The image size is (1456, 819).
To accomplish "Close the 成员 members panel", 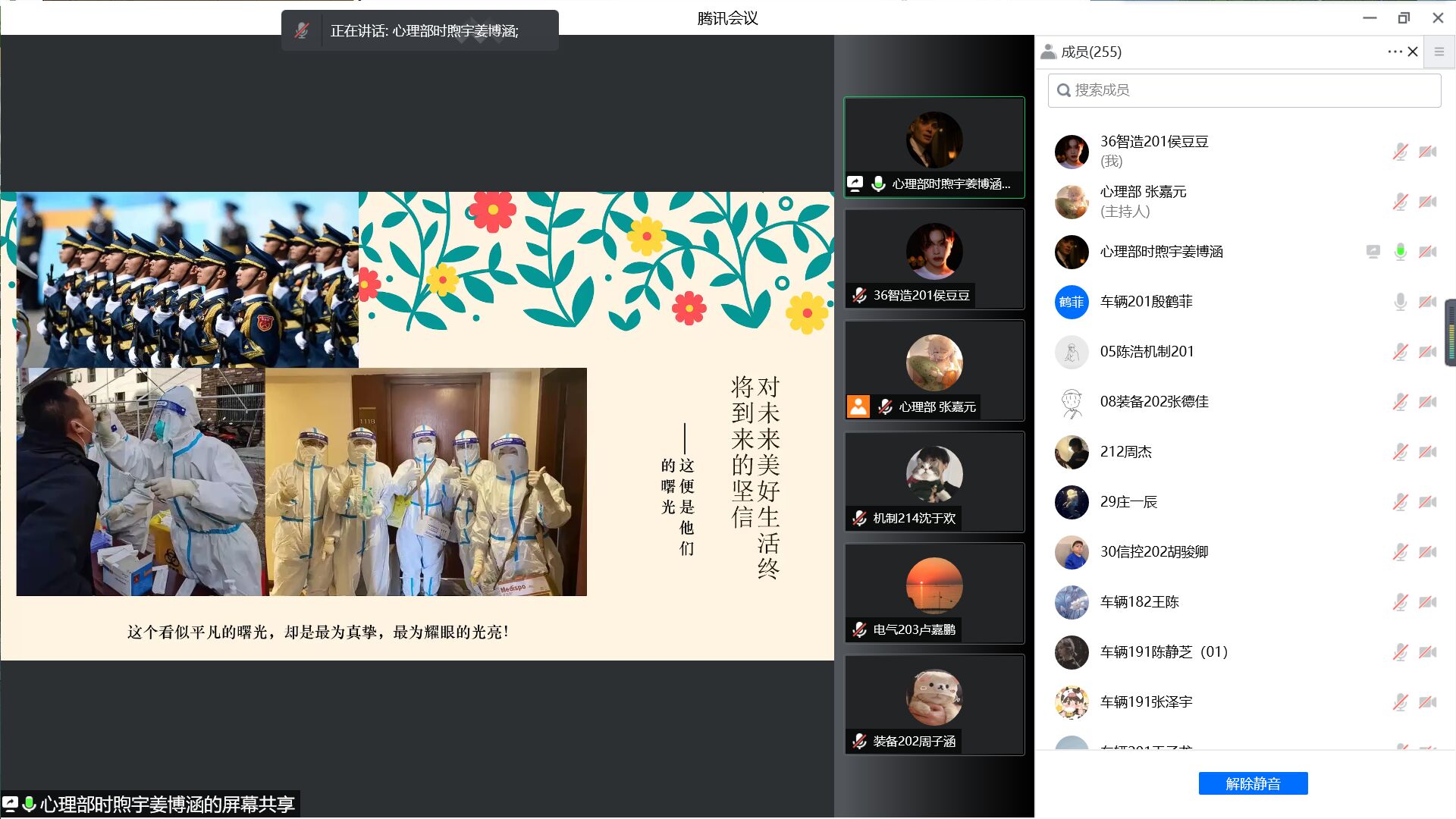I will (x=1413, y=52).
